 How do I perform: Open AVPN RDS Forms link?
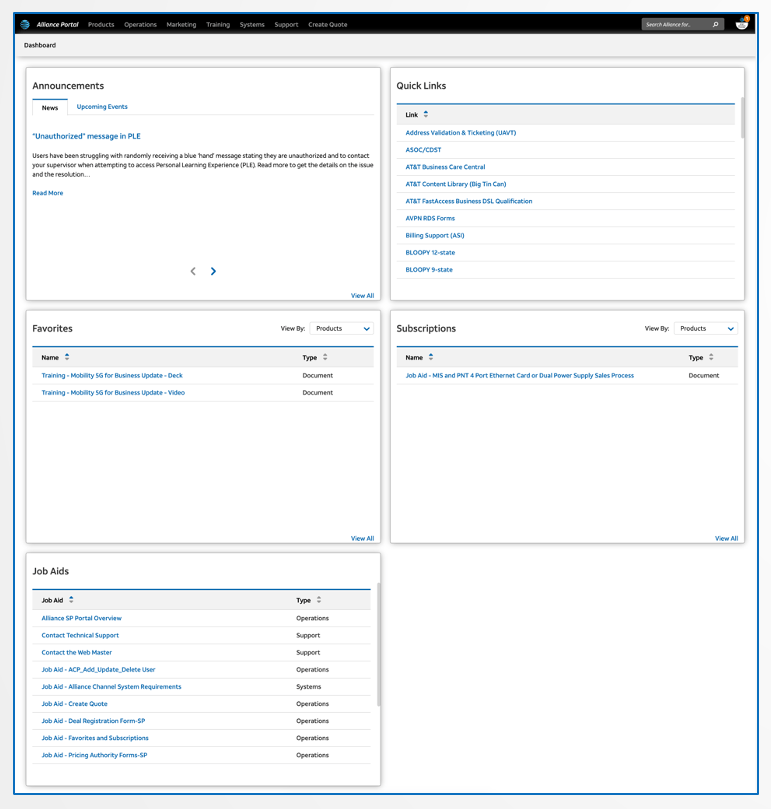click(430, 218)
